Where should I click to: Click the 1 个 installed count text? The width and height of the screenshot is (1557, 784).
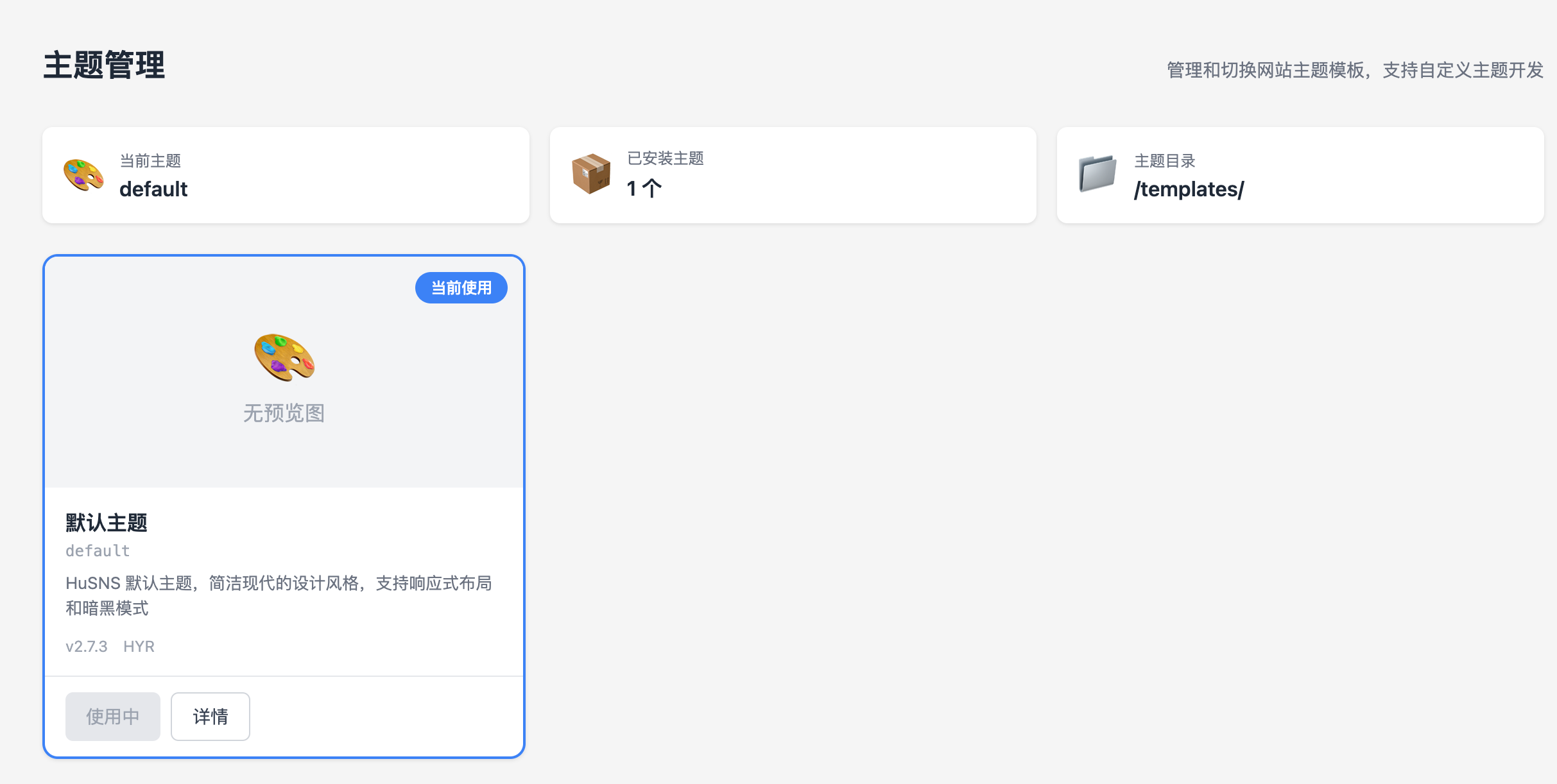click(x=644, y=189)
